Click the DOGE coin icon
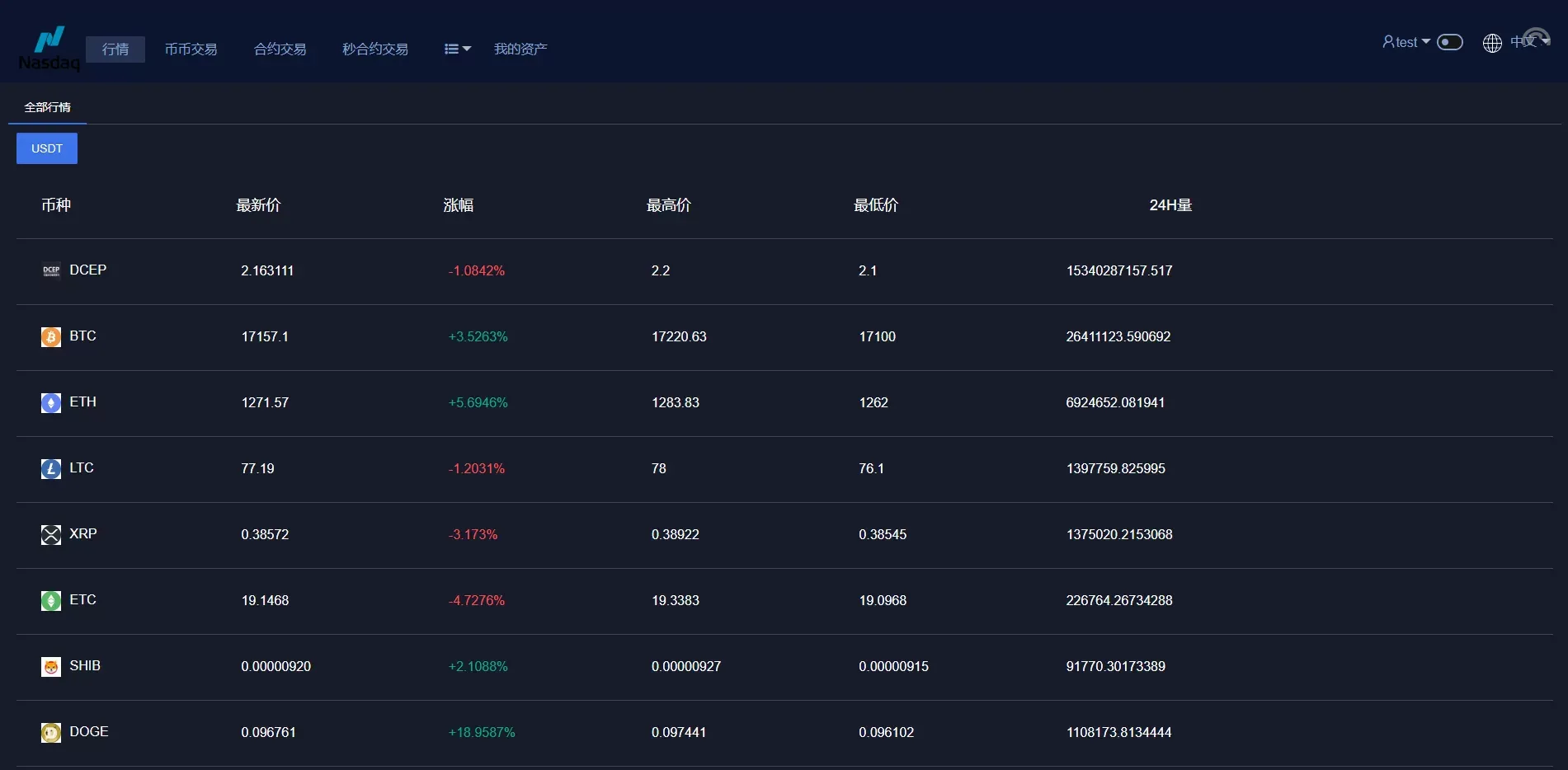The image size is (1568, 770). pyautogui.click(x=51, y=732)
